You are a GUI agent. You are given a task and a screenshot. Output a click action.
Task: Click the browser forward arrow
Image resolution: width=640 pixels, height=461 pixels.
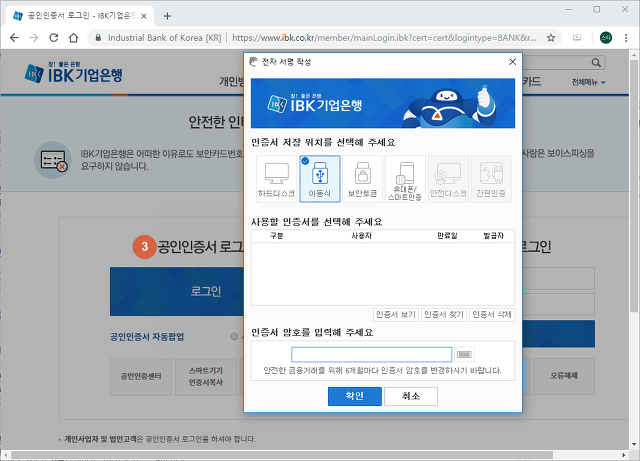point(34,38)
